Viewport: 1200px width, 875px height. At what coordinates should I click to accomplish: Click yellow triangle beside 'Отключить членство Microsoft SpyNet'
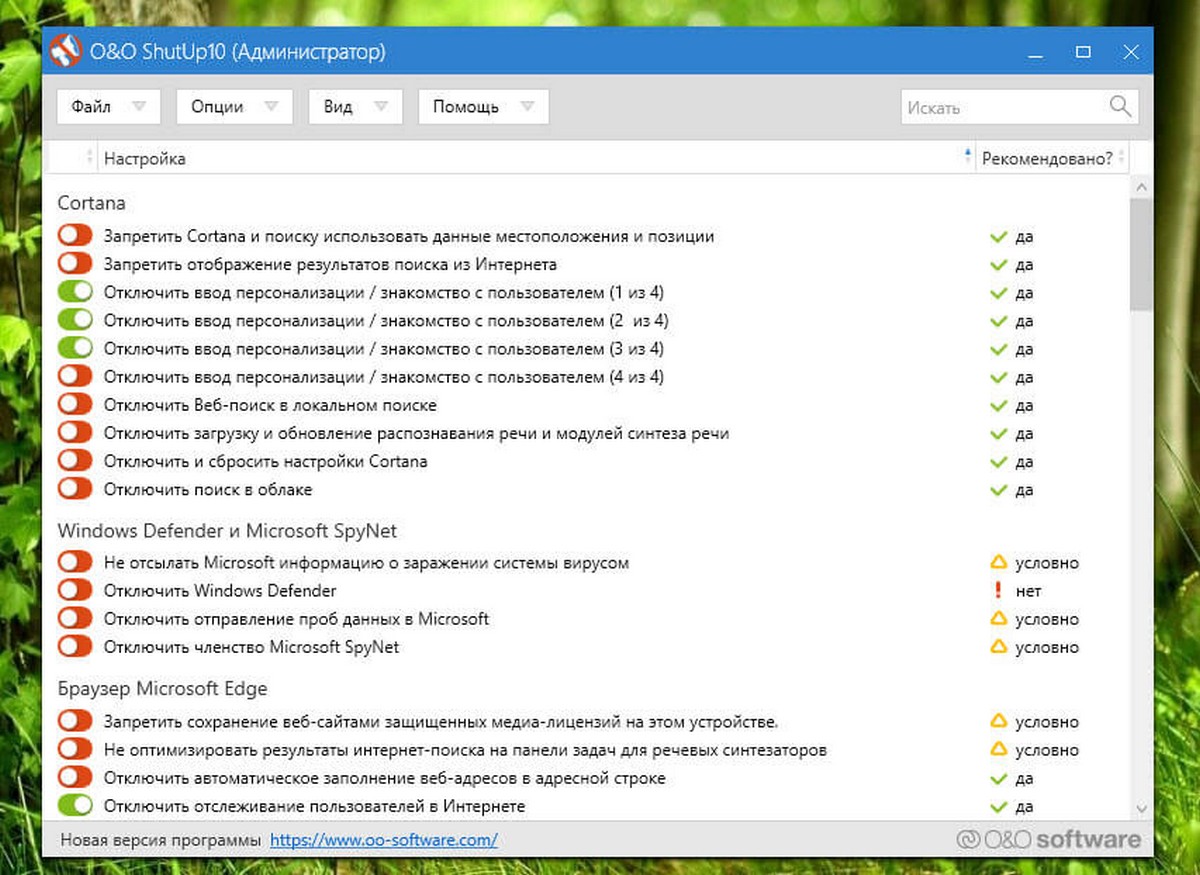997,647
